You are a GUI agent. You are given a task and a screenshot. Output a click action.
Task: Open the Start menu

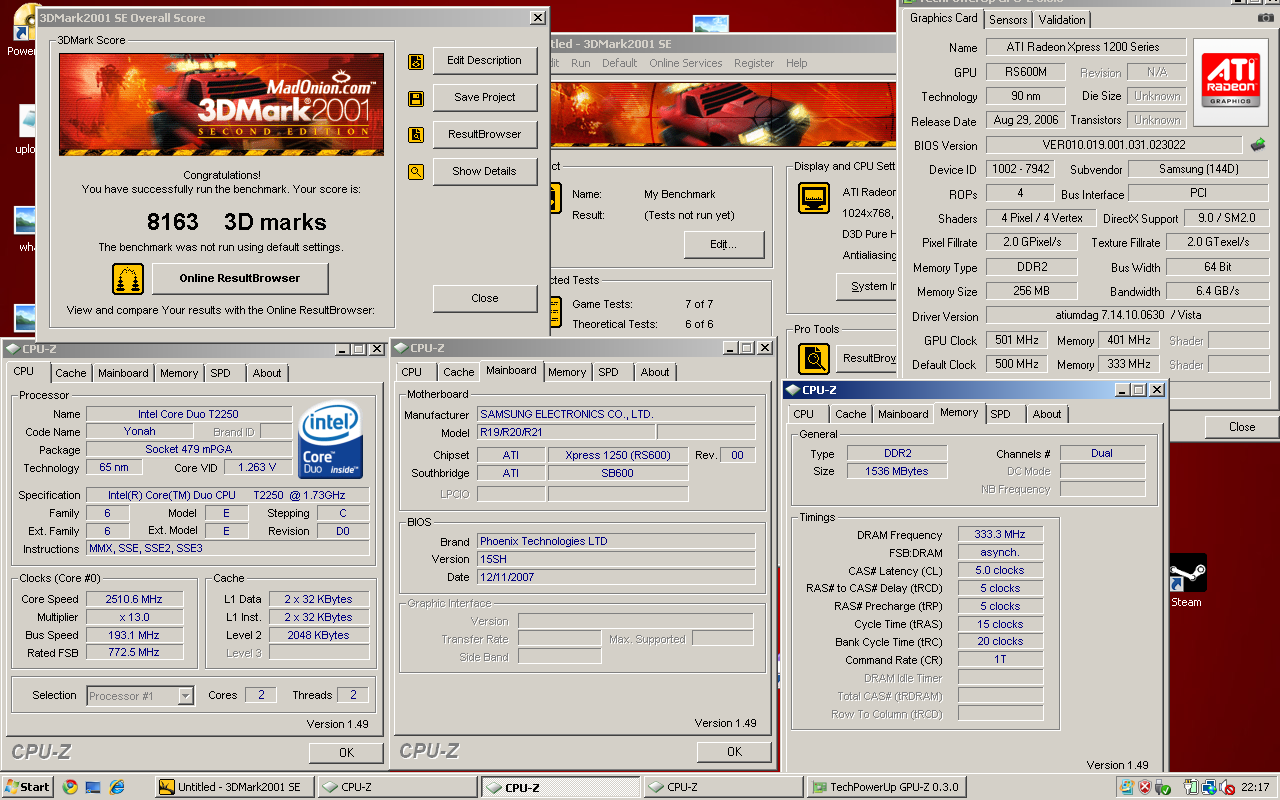pyautogui.click(x=27, y=787)
